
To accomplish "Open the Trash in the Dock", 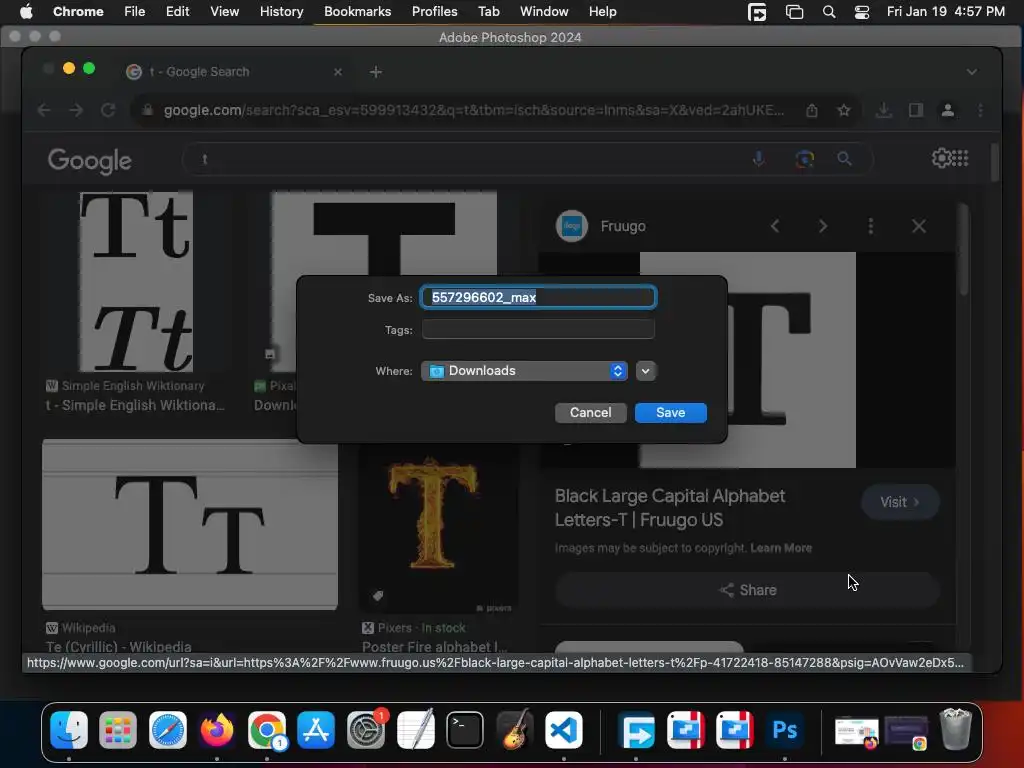I will [x=955, y=729].
